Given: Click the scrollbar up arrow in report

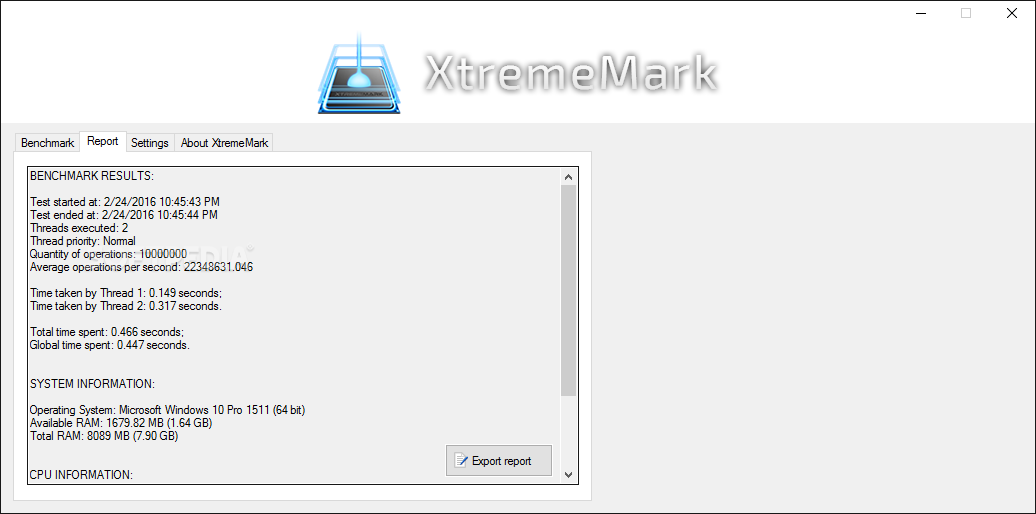Looking at the screenshot, I should click(568, 176).
